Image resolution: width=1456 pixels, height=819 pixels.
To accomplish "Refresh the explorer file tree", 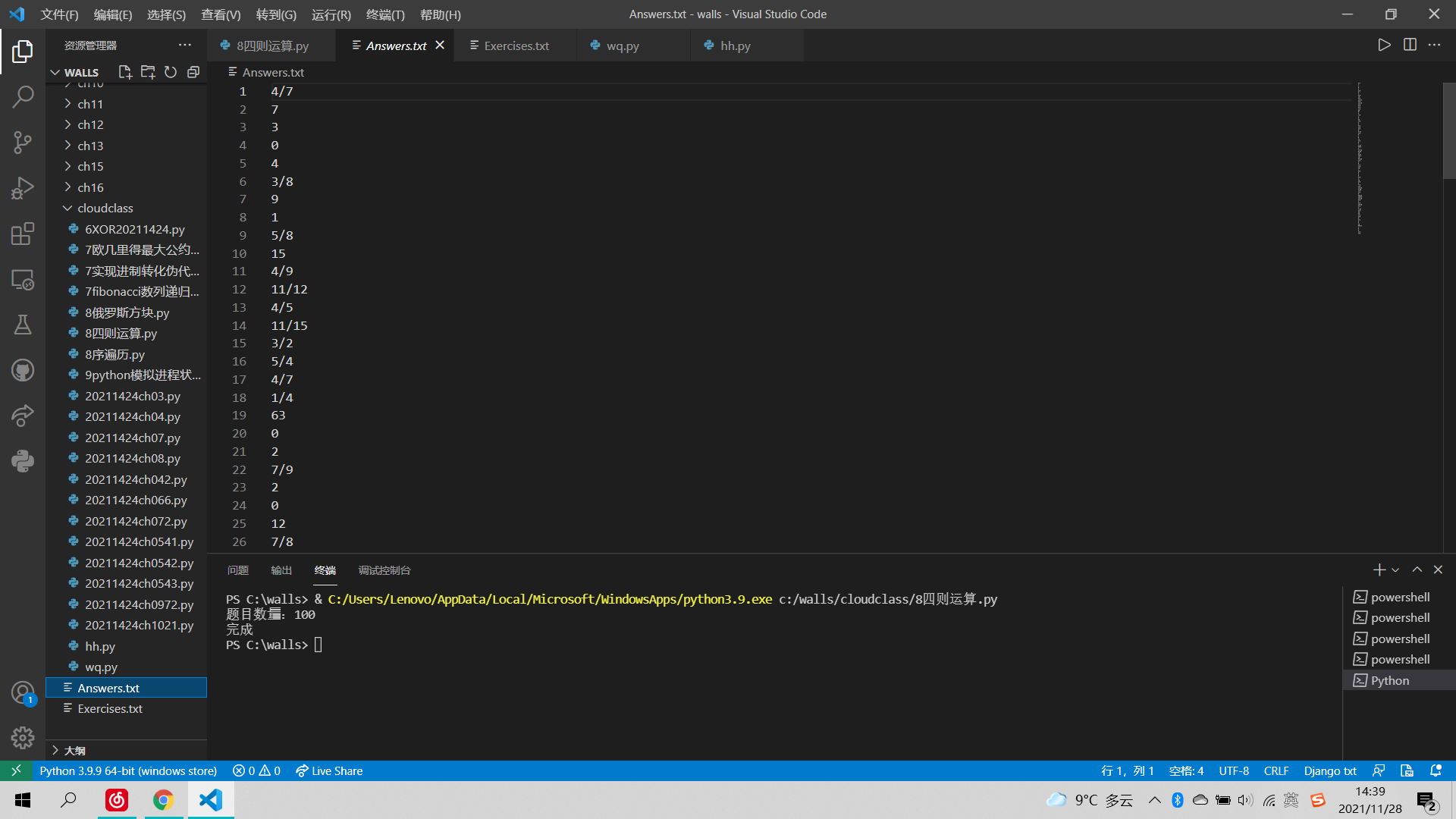I will 171,72.
